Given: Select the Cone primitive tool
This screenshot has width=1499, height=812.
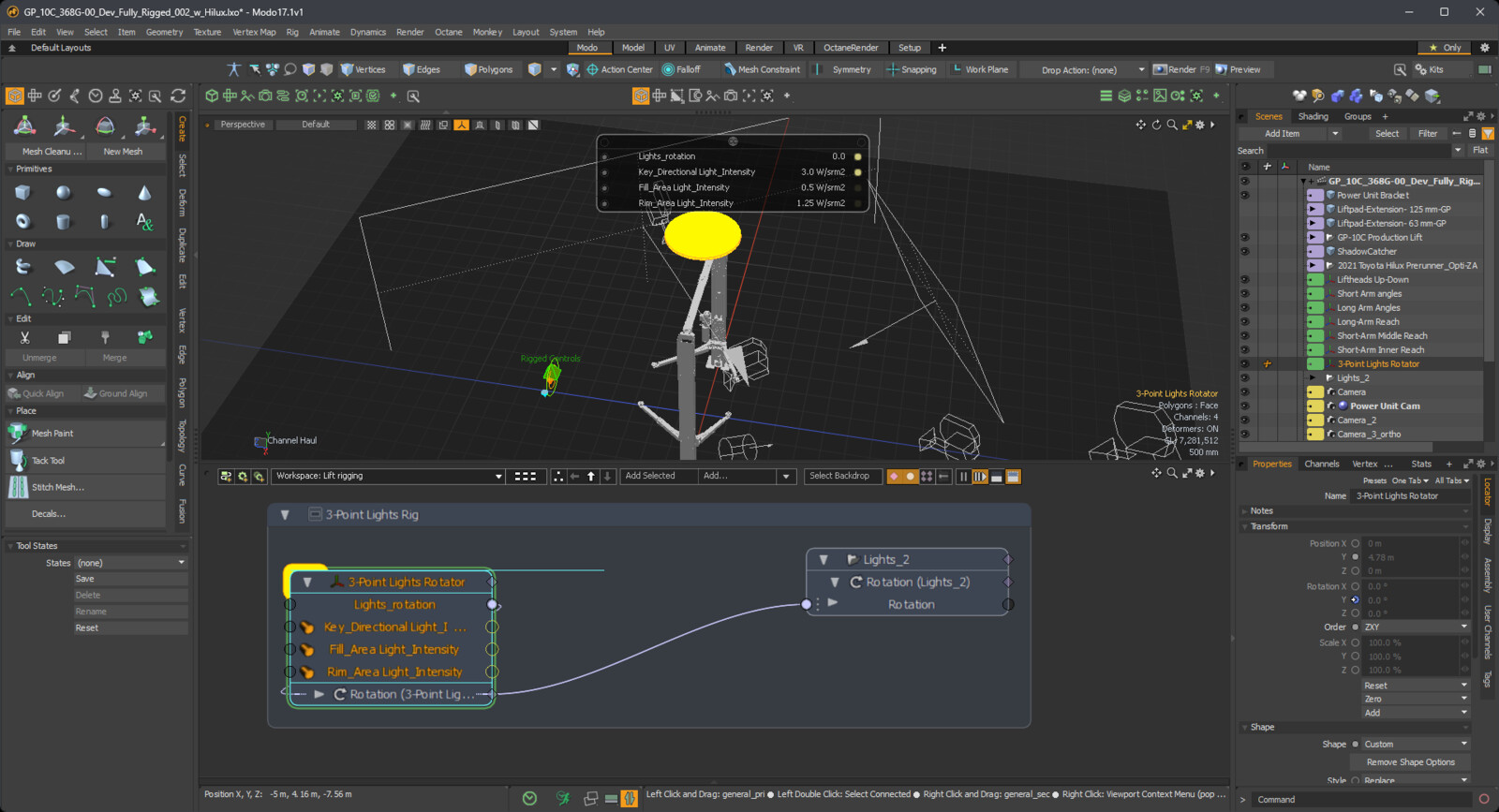Looking at the screenshot, I should (144, 193).
